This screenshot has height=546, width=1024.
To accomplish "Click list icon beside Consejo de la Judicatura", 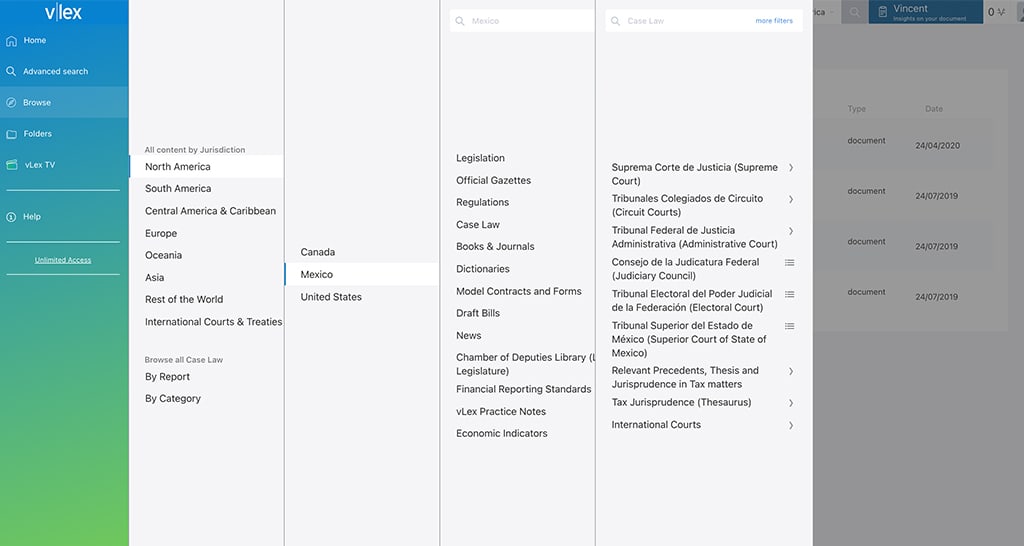I will (x=790, y=263).
